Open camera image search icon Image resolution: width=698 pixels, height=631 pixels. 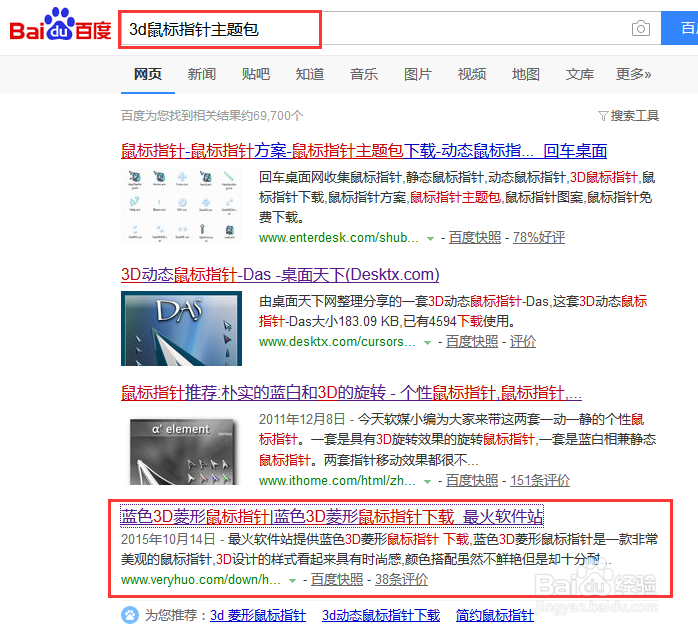click(641, 28)
